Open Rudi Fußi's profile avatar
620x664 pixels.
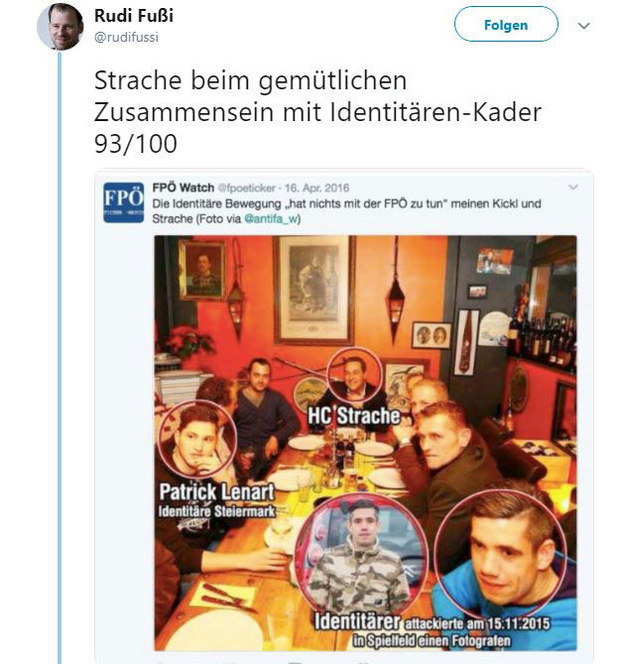[60, 27]
